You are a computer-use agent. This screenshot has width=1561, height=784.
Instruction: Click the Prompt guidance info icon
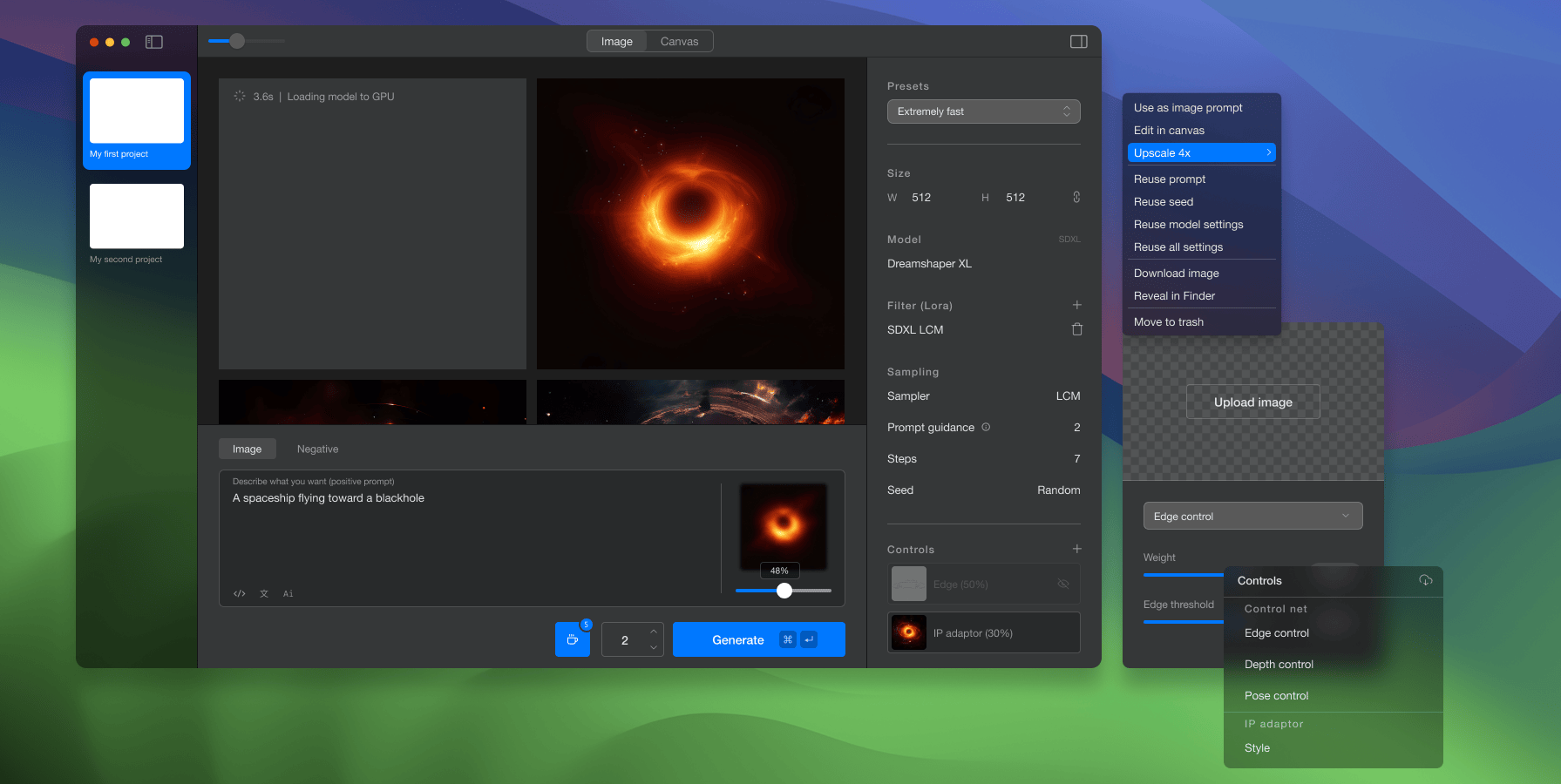(x=986, y=427)
